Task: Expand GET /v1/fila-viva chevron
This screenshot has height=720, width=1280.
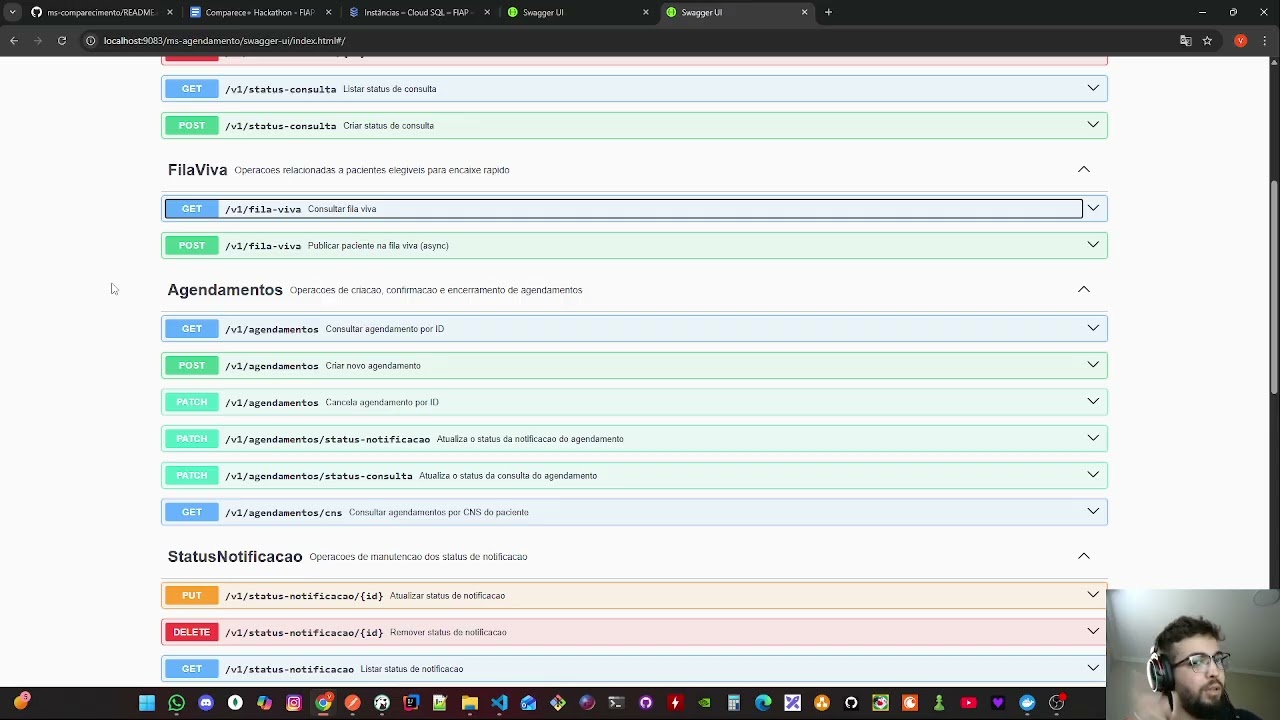Action: pyautogui.click(x=1093, y=208)
